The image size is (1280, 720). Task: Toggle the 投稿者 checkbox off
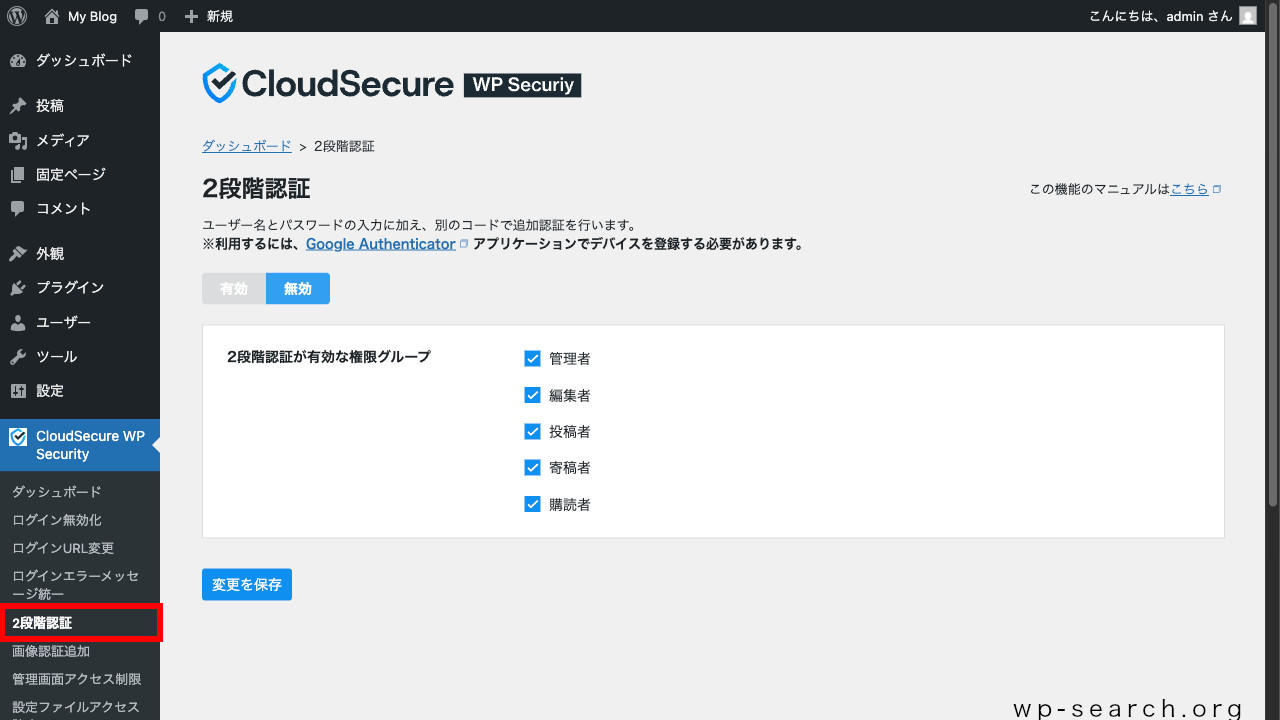tap(532, 431)
